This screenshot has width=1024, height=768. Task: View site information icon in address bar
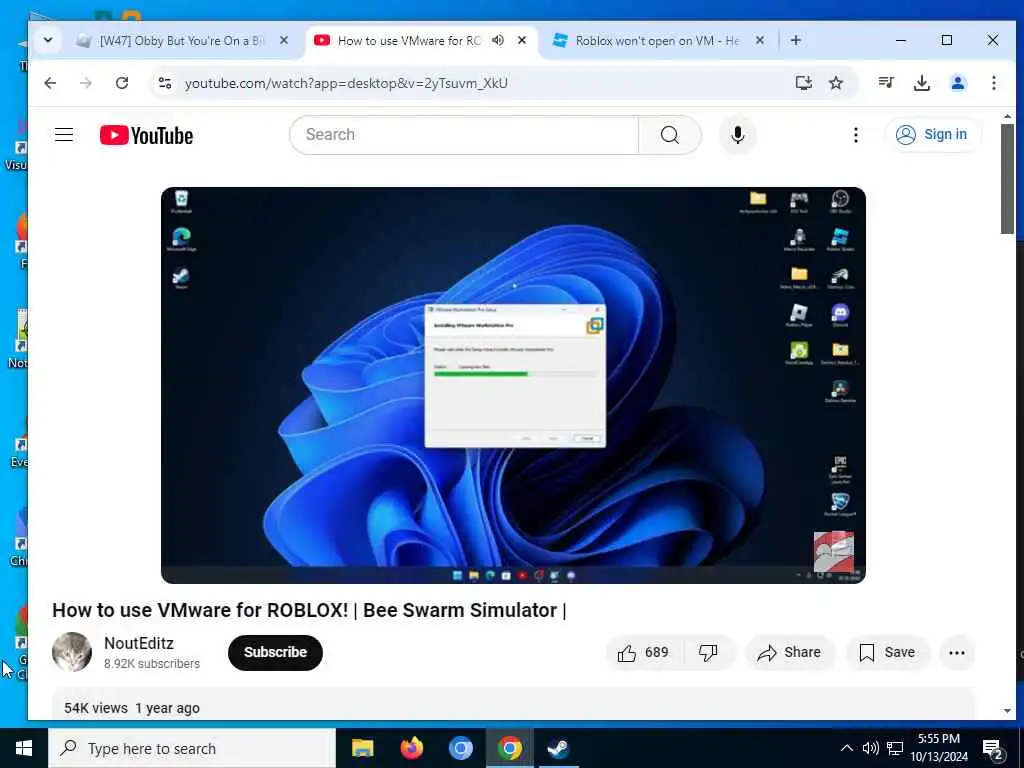[x=165, y=83]
